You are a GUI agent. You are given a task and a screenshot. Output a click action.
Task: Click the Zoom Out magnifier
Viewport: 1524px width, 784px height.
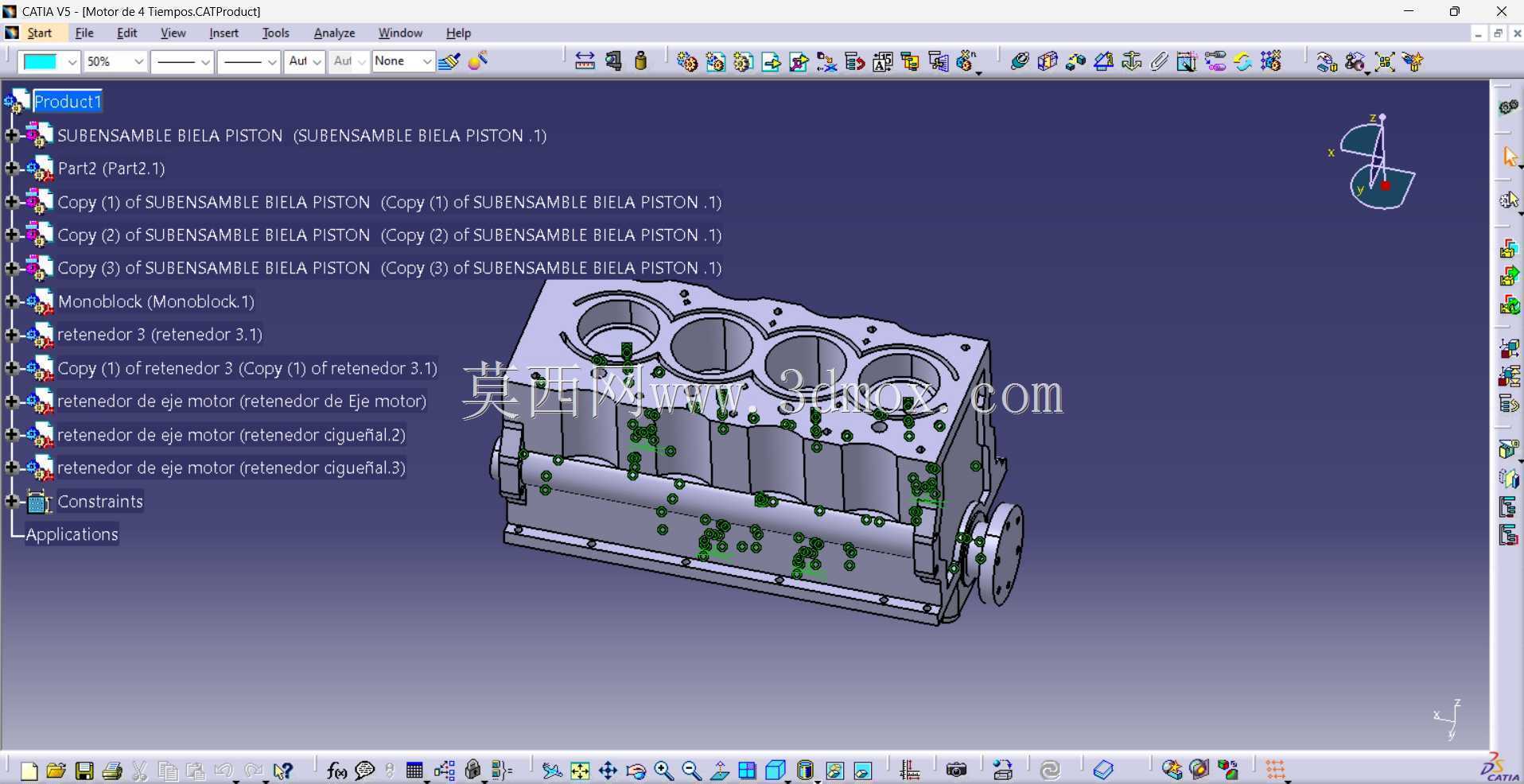691,770
